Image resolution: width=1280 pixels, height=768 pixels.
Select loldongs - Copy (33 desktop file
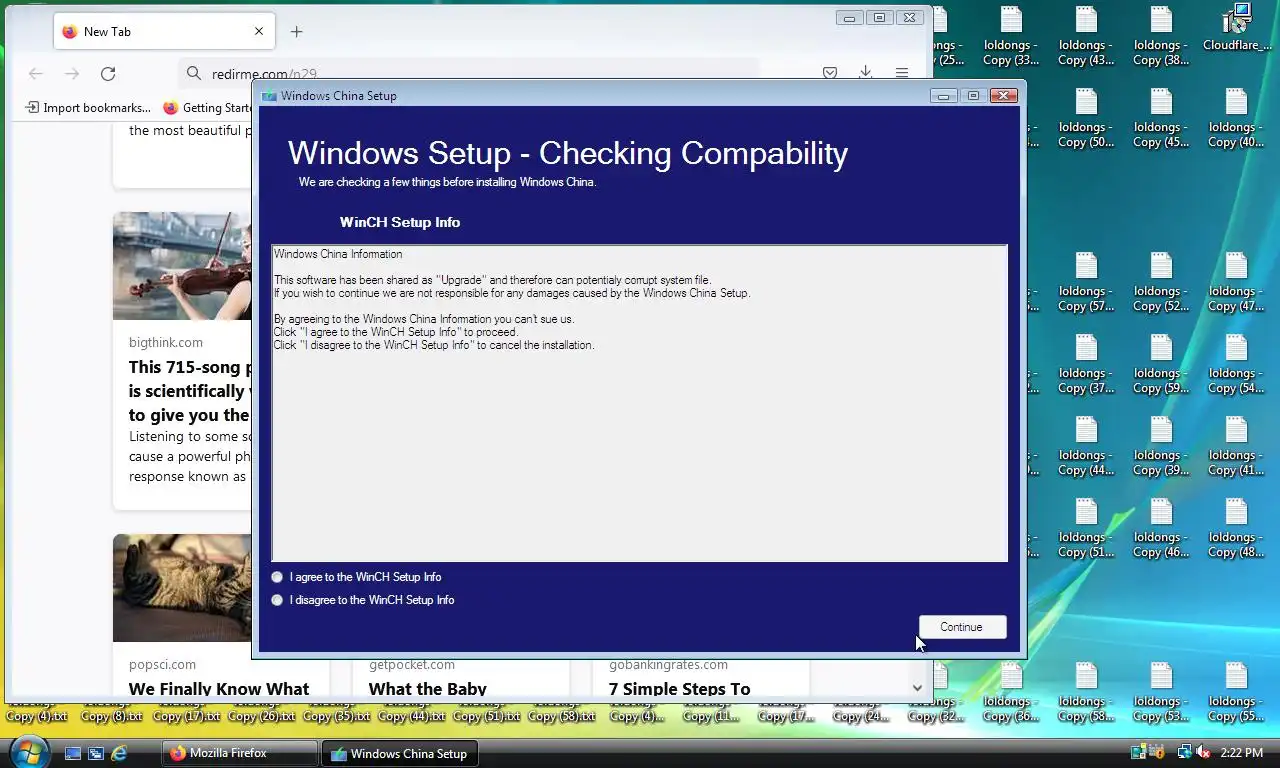[x=1011, y=36]
